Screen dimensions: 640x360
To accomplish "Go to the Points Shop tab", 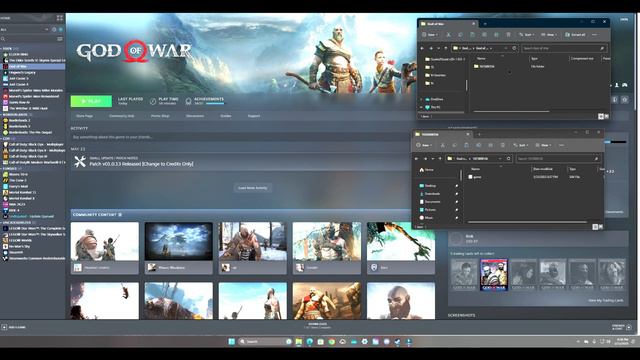I will point(160,116).
